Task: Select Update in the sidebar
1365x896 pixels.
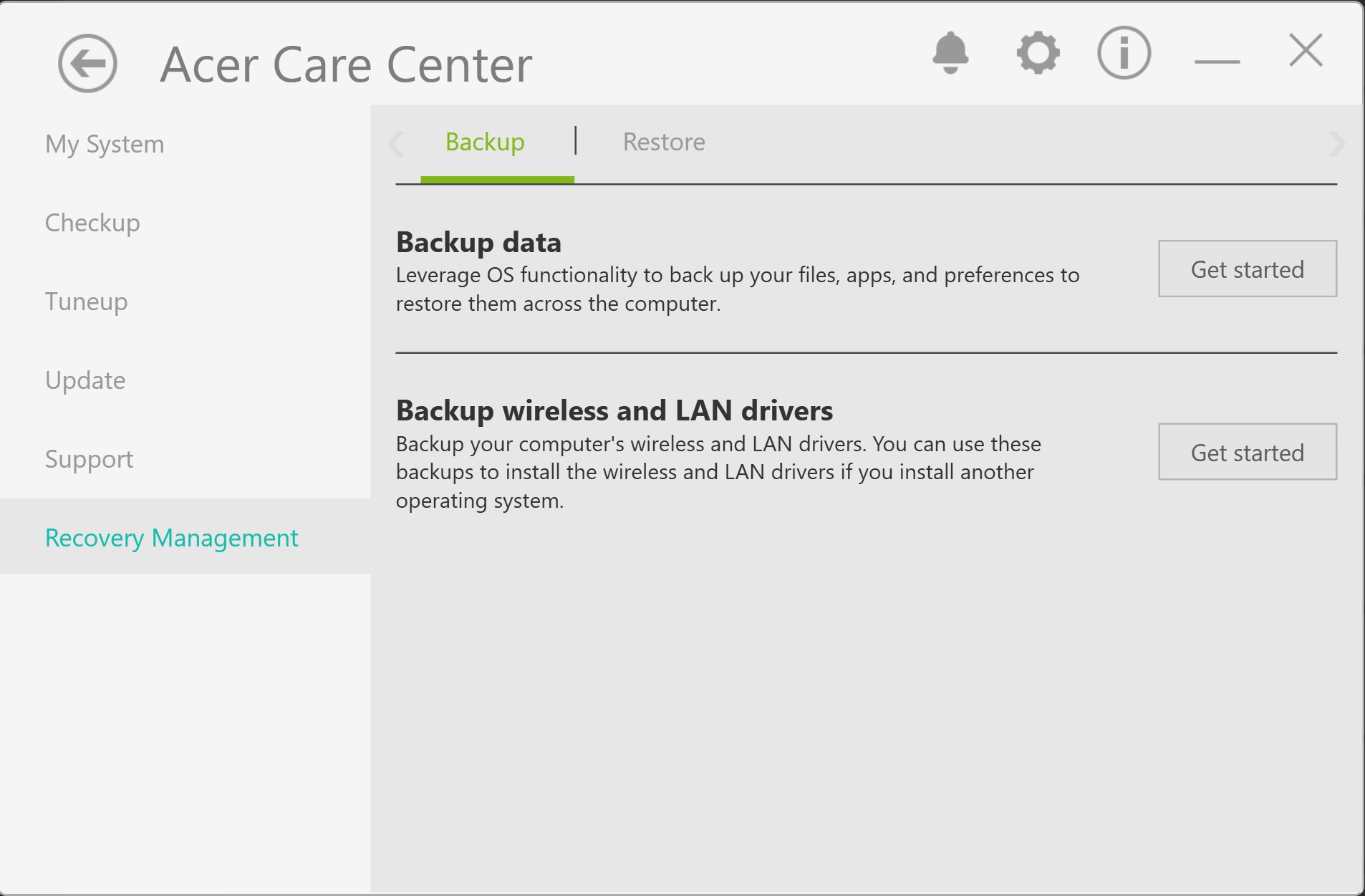Action: pos(85,380)
